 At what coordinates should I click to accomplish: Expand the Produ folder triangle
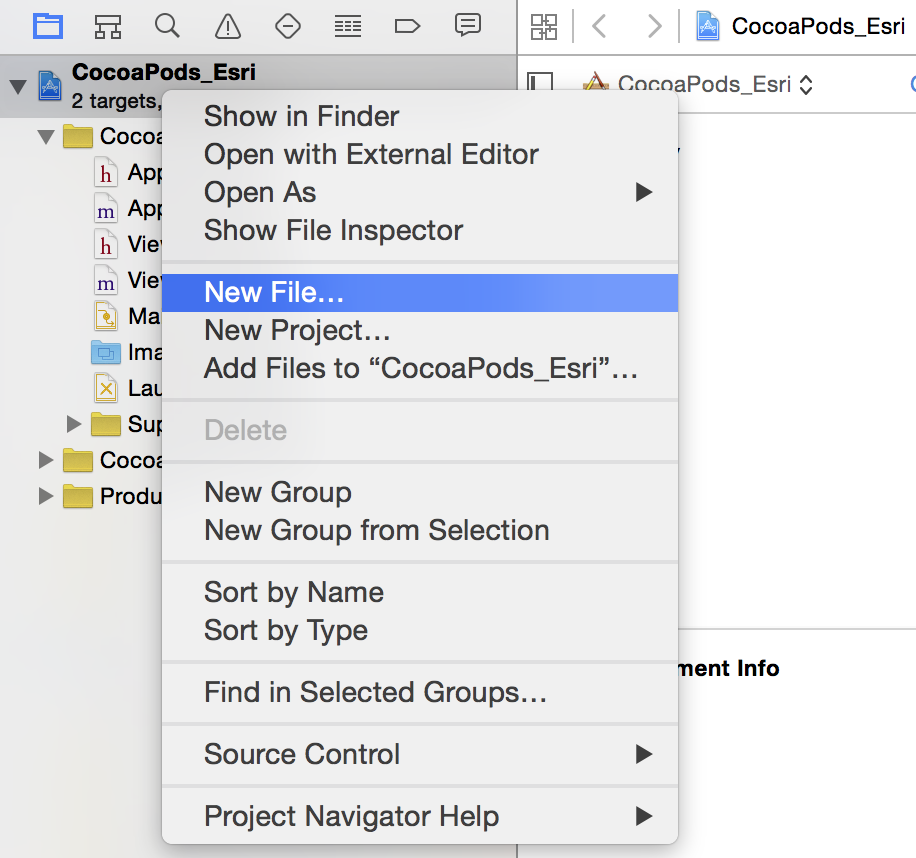coord(46,496)
